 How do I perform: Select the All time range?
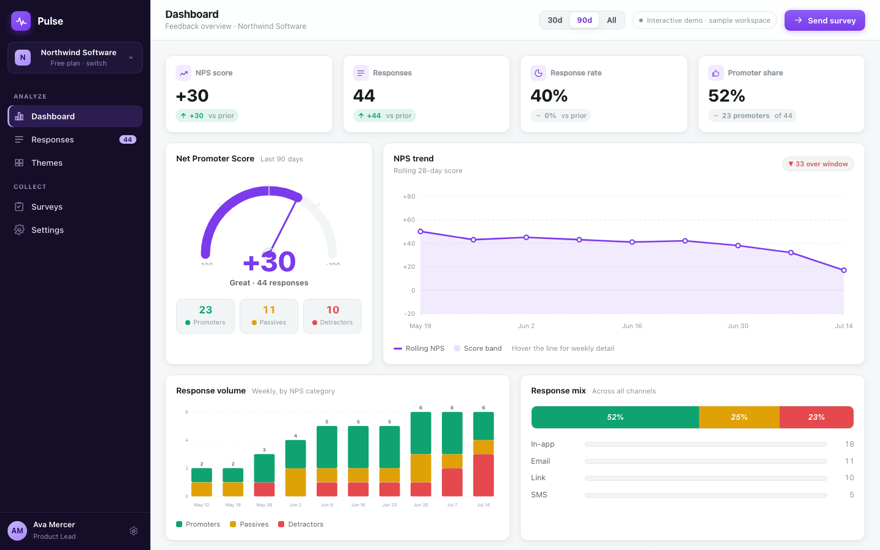click(x=611, y=20)
